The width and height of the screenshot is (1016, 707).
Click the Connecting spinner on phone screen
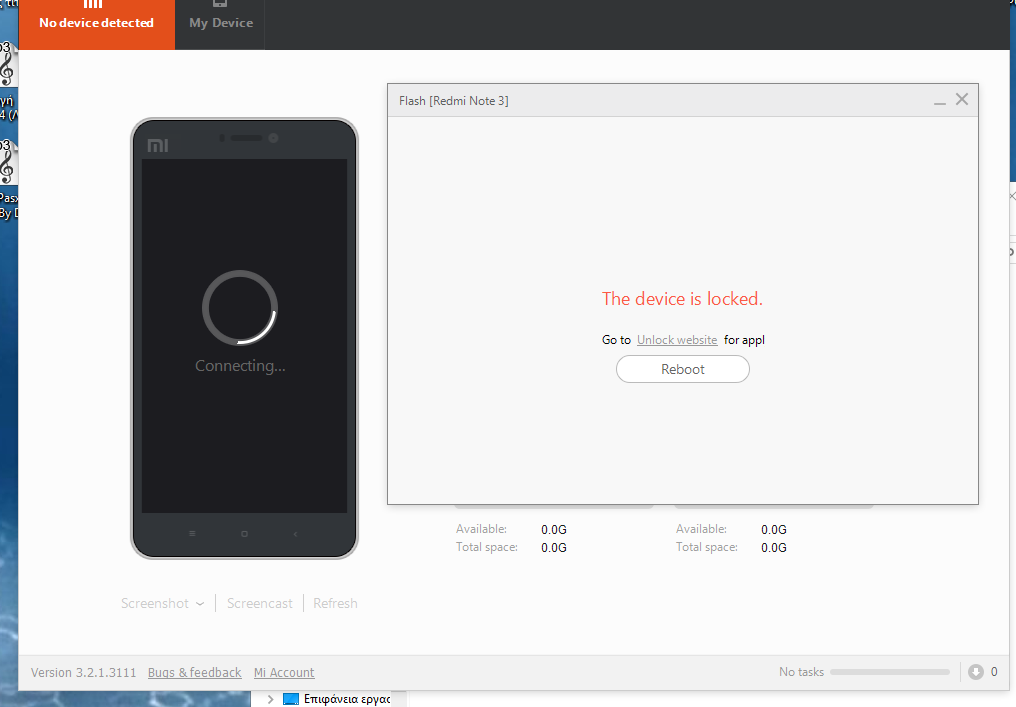[240, 308]
